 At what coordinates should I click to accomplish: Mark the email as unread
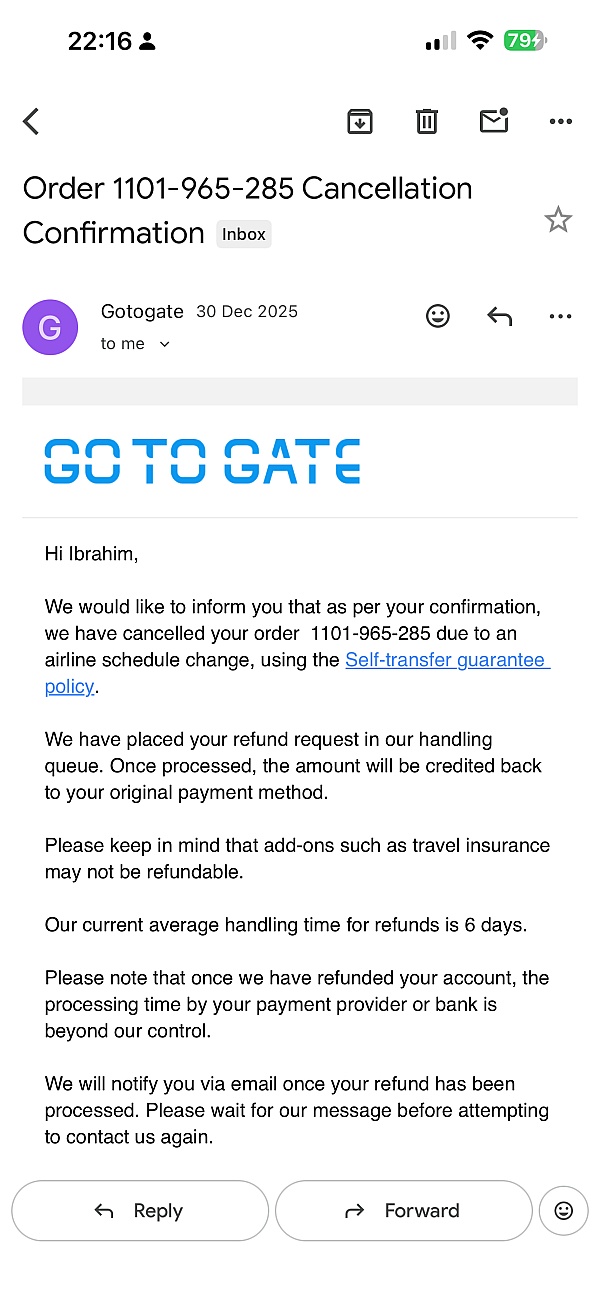point(494,121)
